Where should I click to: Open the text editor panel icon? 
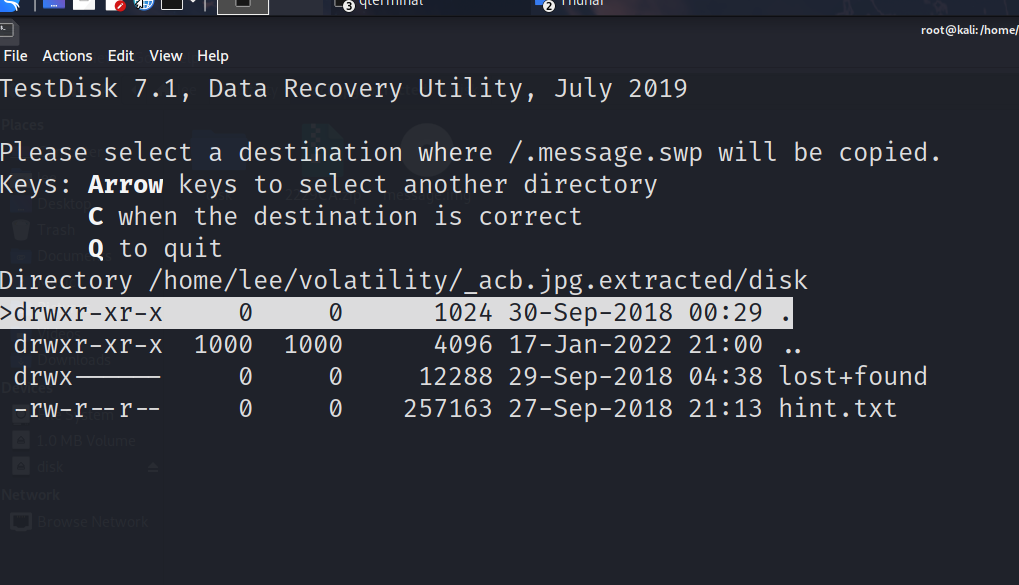(x=114, y=5)
